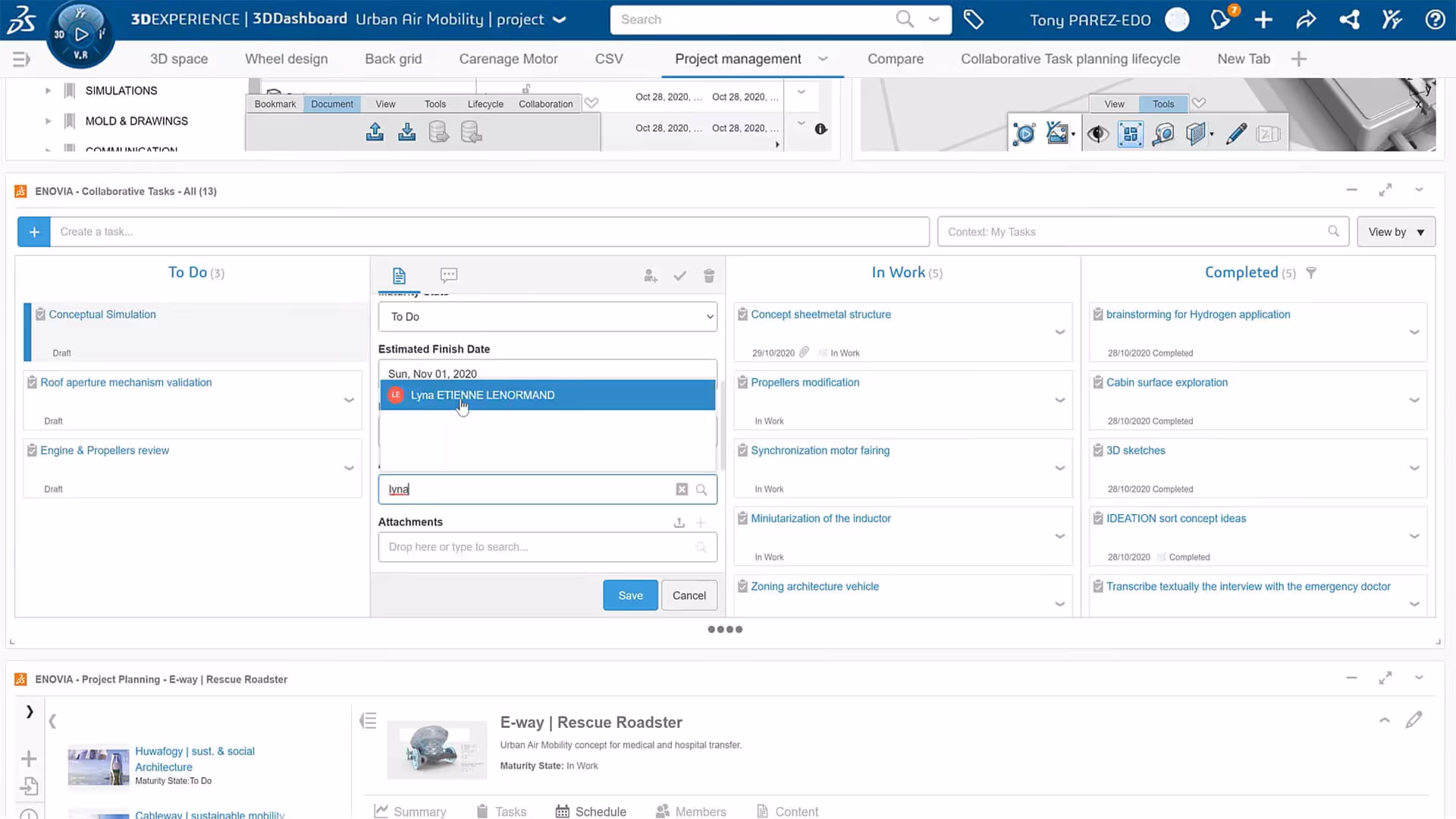Screen dimensions: 1456x819
Task: Expand the Project Planning sidebar chevron
Action: coord(30,711)
